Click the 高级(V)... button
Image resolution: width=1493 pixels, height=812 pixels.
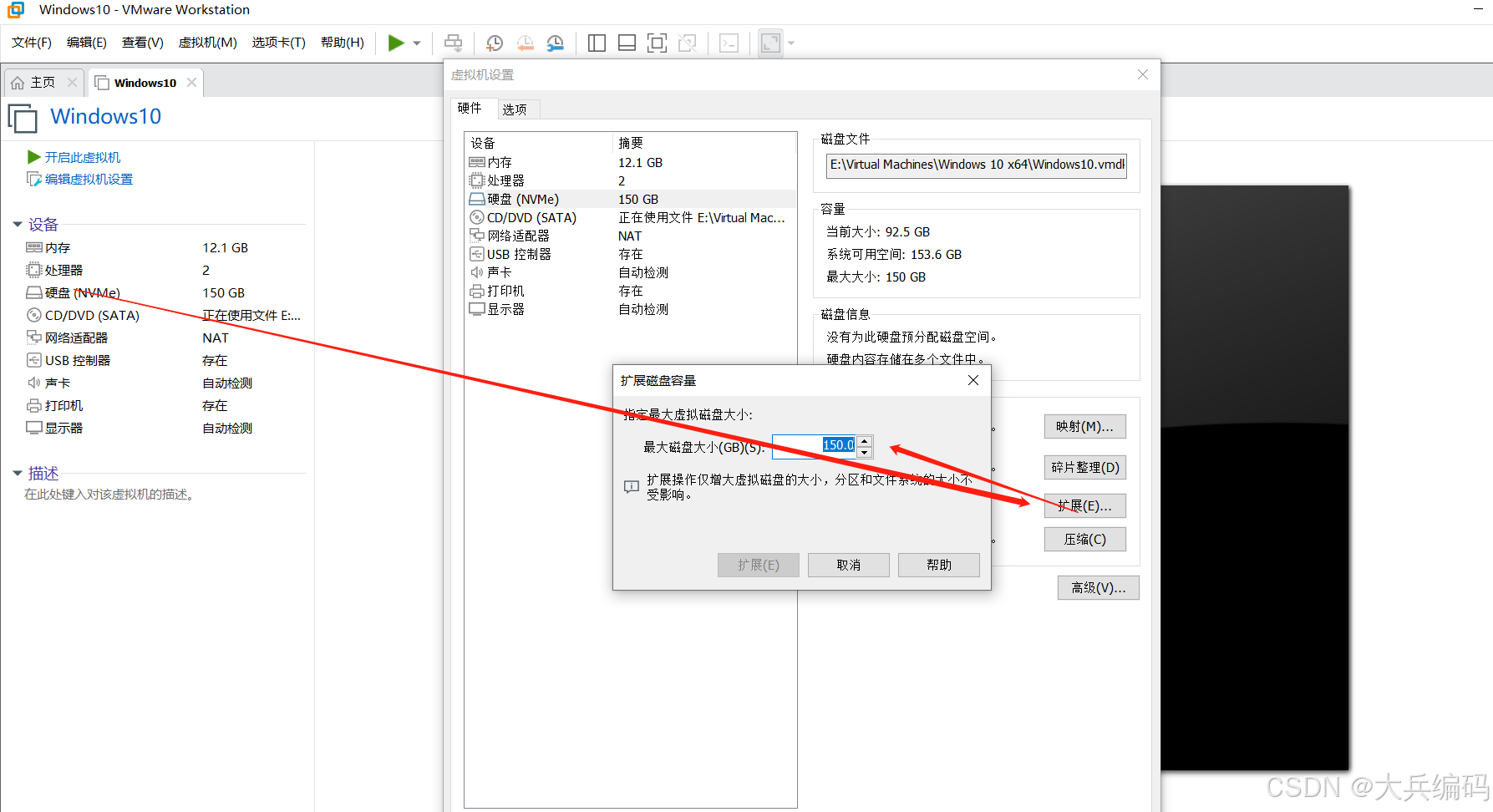click(1098, 588)
